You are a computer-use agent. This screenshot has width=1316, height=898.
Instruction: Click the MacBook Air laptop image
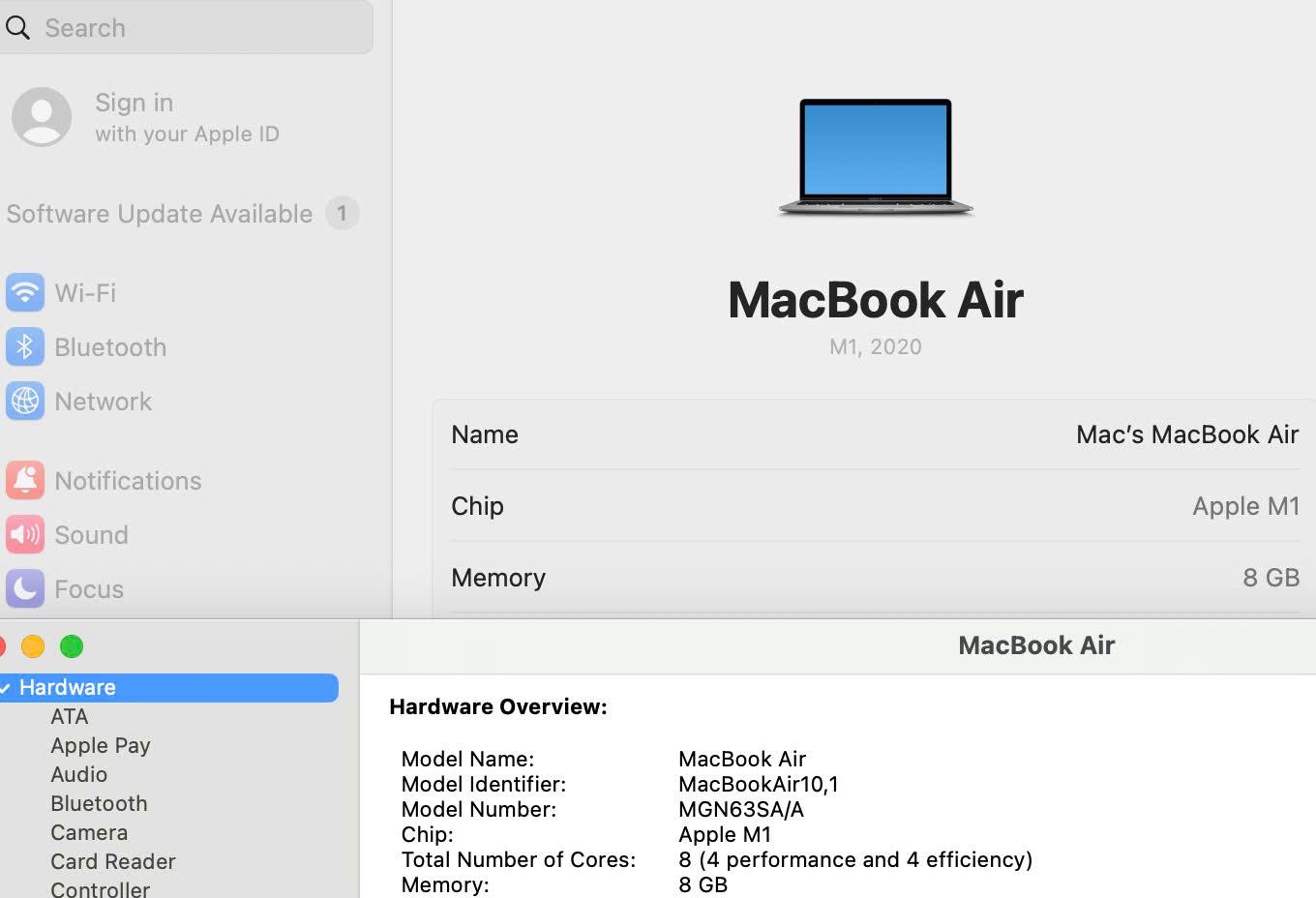click(876, 157)
